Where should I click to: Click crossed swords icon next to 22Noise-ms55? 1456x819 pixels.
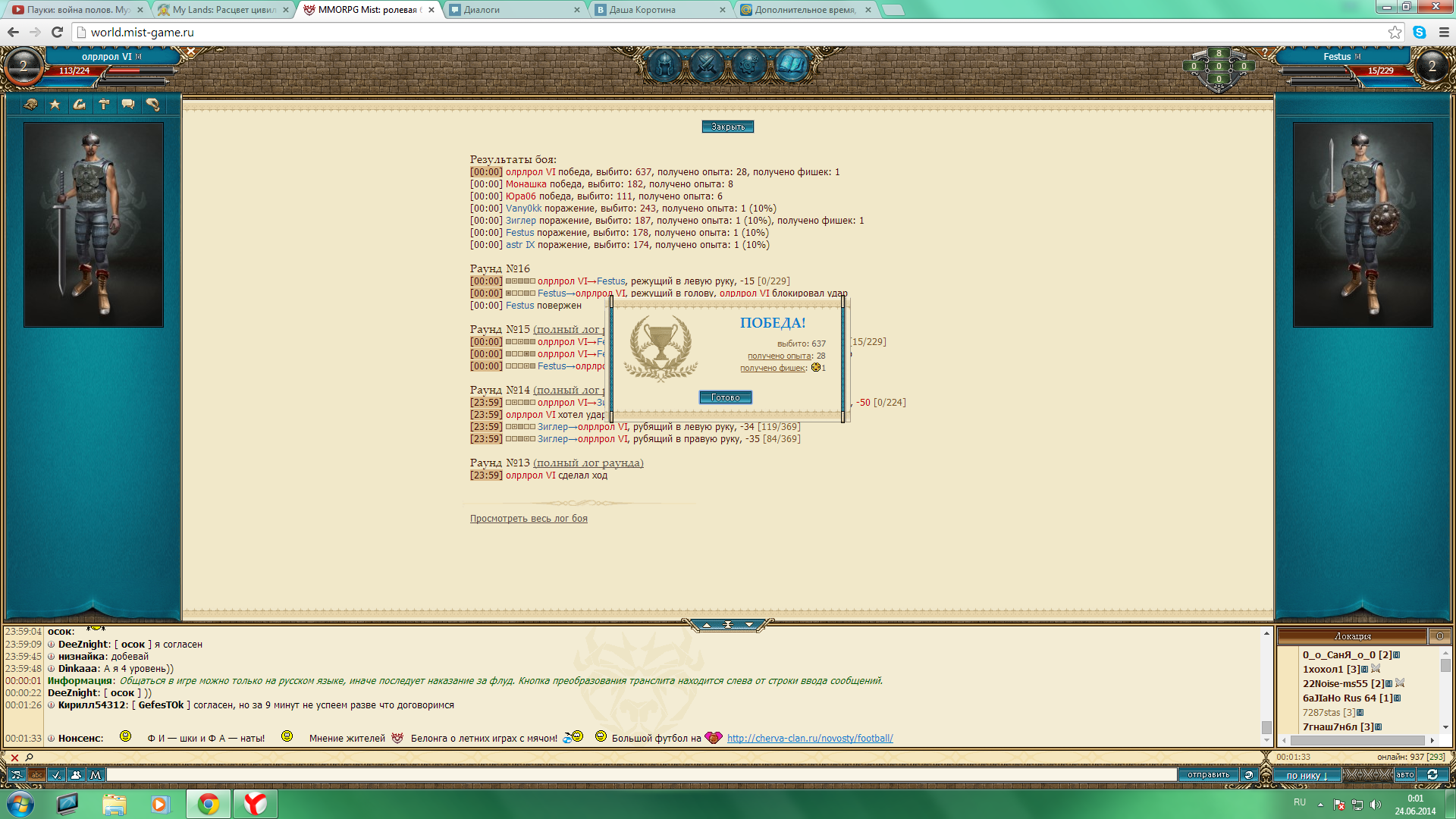tap(1400, 683)
